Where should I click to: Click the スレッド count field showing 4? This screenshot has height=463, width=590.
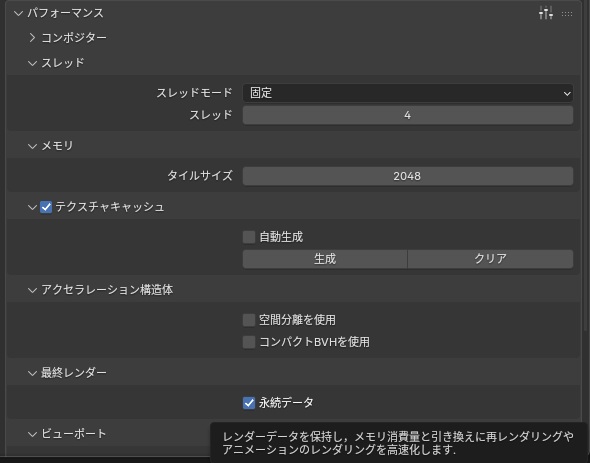pos(408,115)
